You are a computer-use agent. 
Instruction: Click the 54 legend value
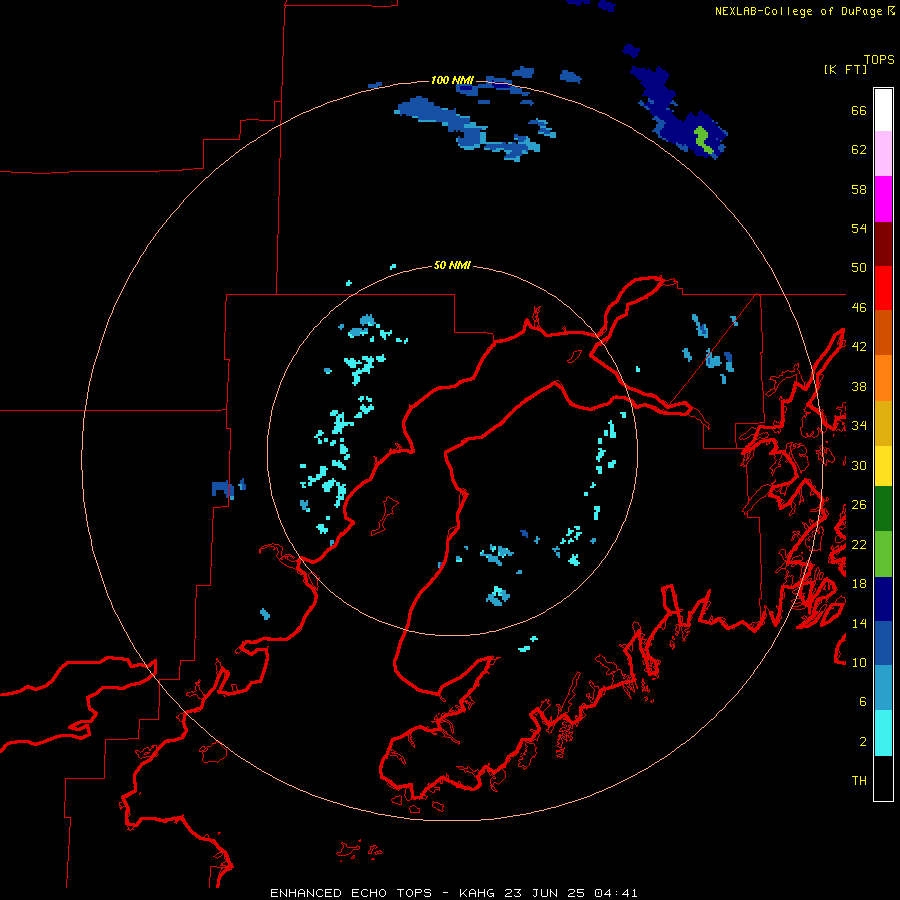pos(859,228)
